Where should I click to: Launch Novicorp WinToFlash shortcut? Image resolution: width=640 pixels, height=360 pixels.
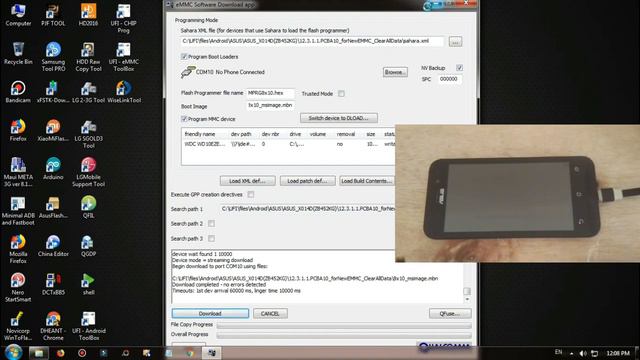pyautogui.click(x=18, y=326)
